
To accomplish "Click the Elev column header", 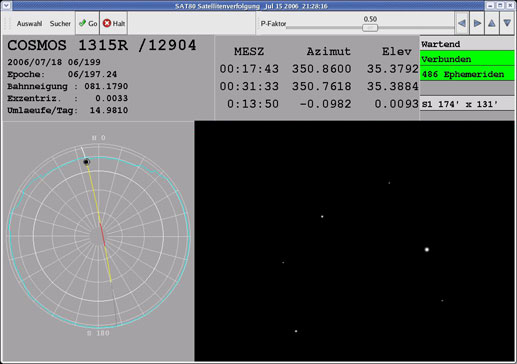I will point(397,52).
